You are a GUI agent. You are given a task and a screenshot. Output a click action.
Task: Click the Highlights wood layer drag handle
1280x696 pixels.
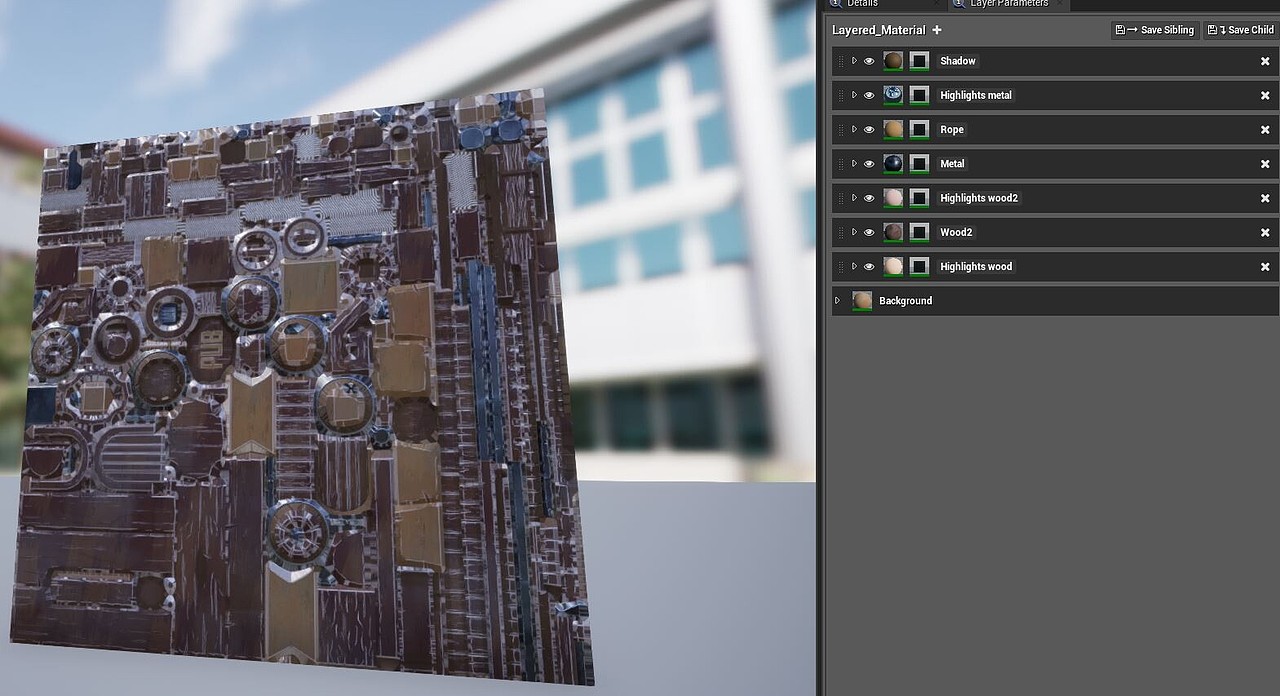coord(840,266)
